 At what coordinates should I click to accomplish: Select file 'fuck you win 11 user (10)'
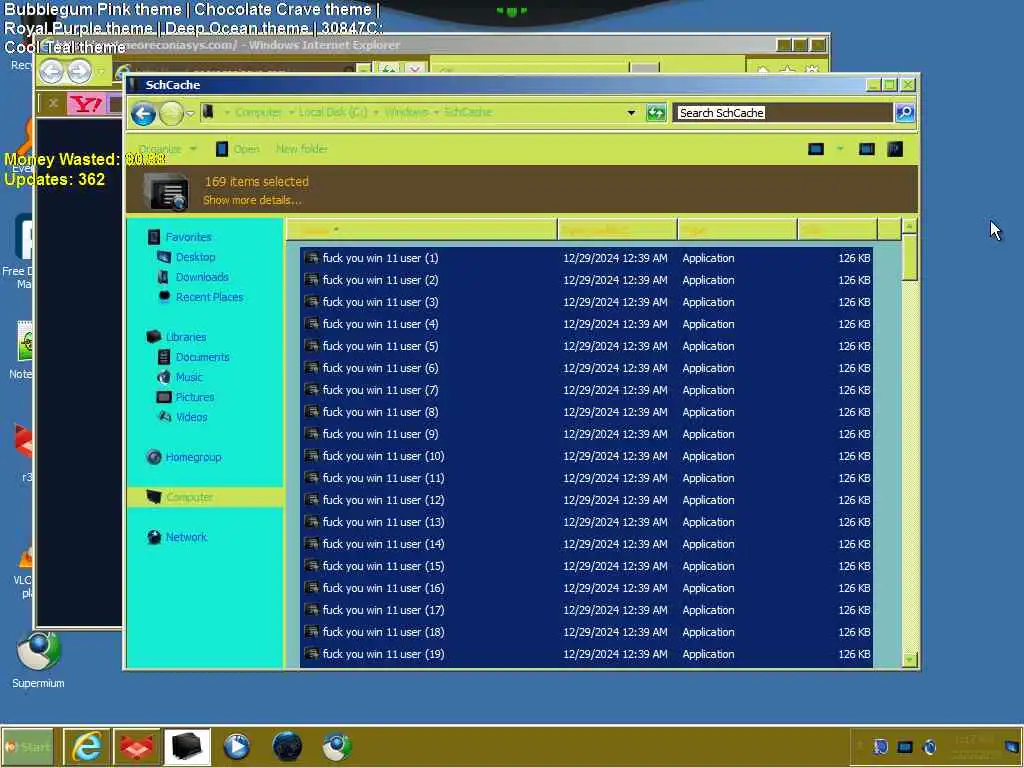(x=586, y=456)
